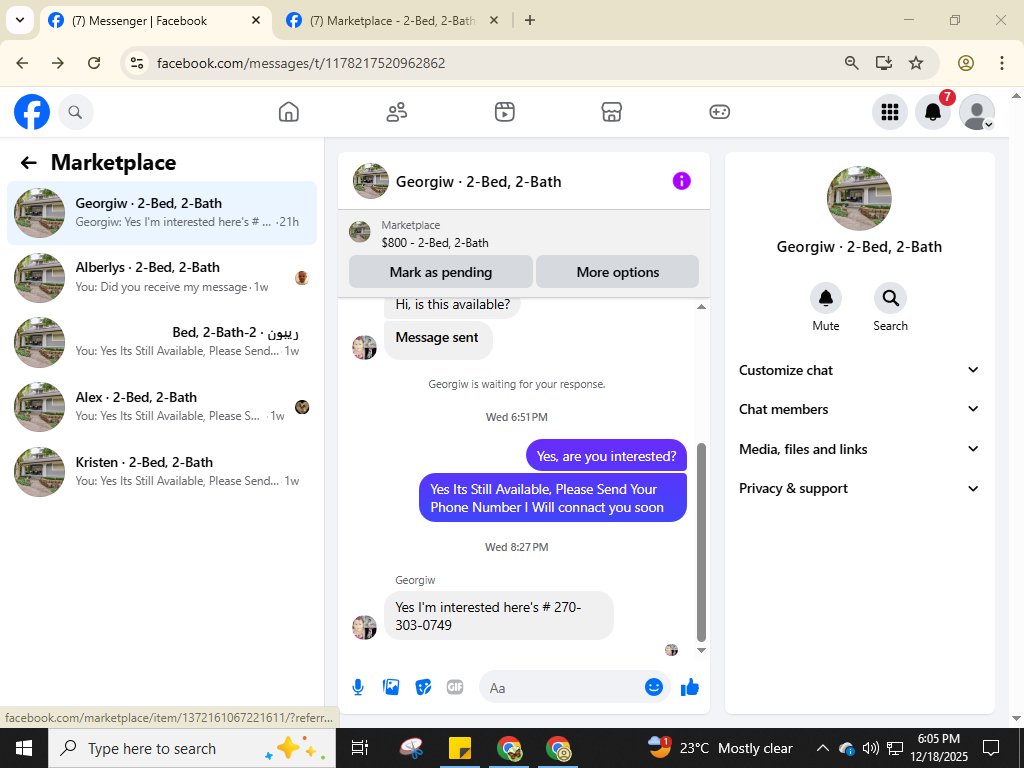Open Marketplace storefront icon in navigation
1024x768 pixels.
pos(611,112)
